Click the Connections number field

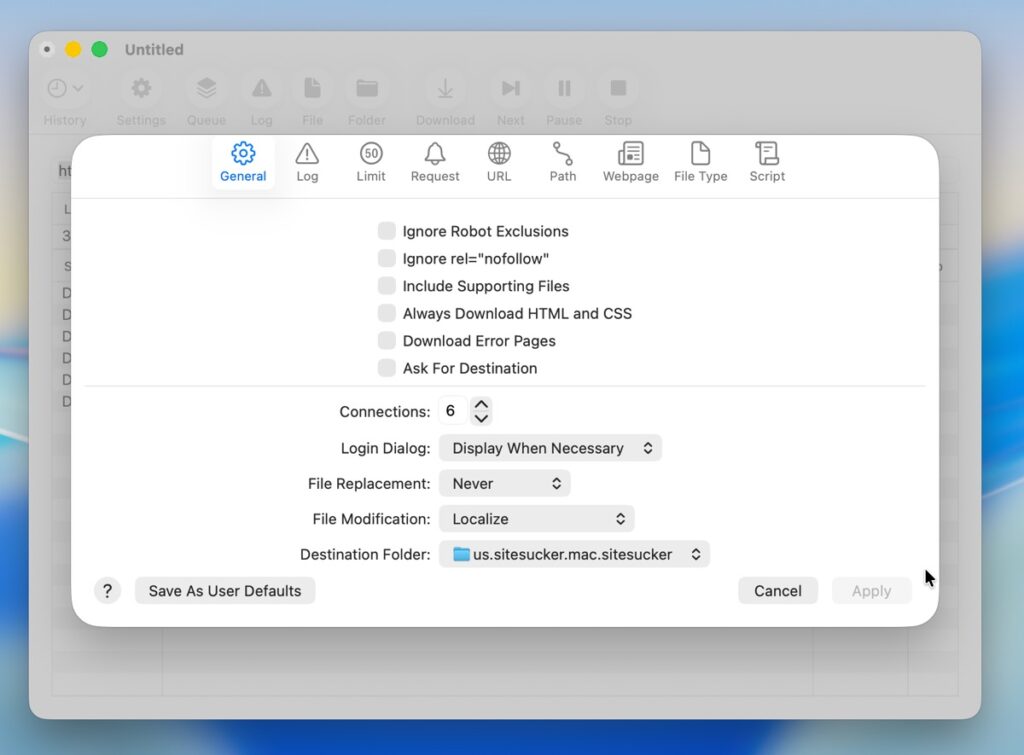(x=451, y=411)
